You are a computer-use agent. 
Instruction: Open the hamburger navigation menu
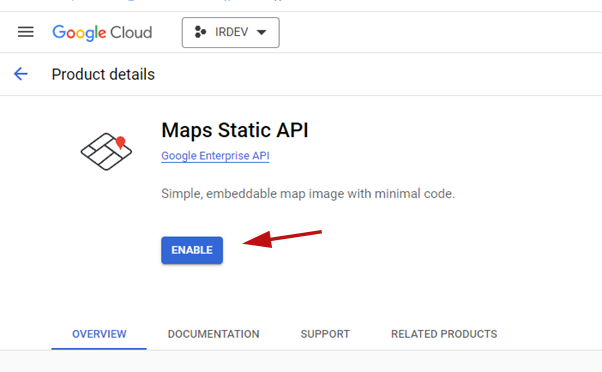[26, 32]
